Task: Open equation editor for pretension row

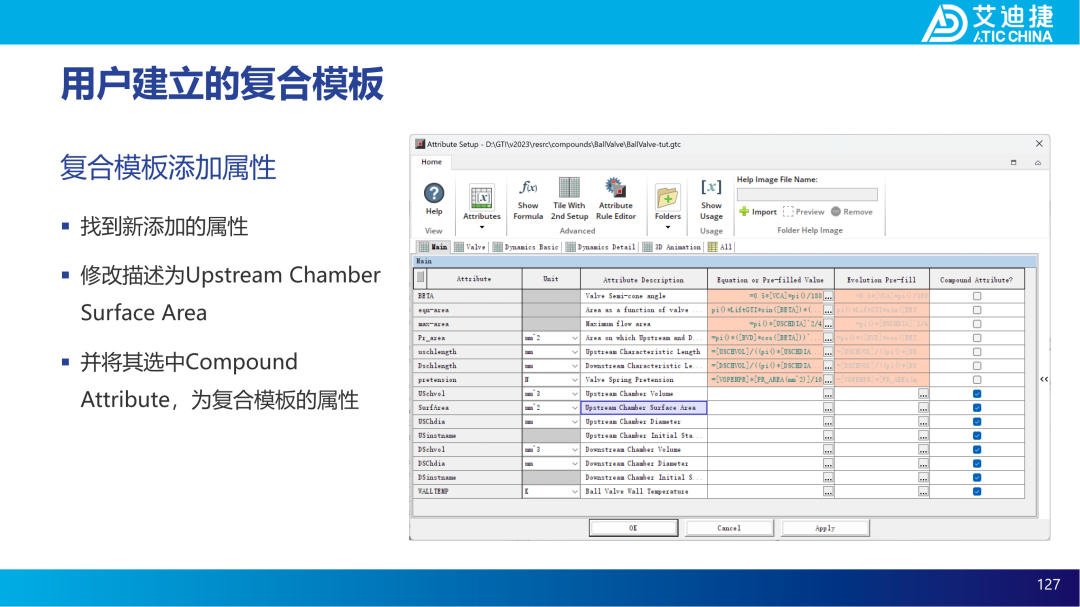Action: [828, 380]
